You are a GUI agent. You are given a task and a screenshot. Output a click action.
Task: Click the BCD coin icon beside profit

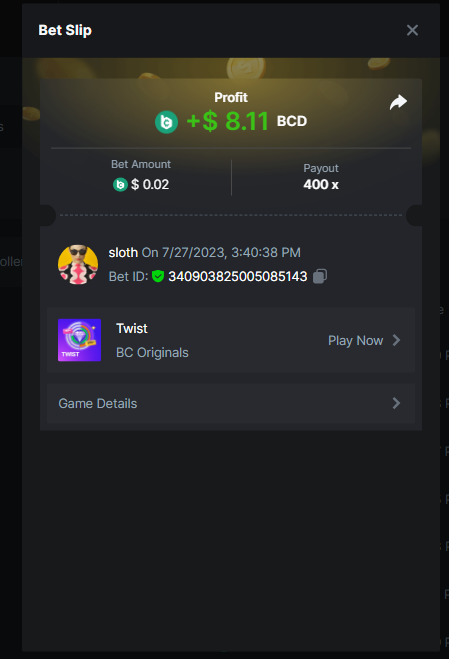coord(166,122)
